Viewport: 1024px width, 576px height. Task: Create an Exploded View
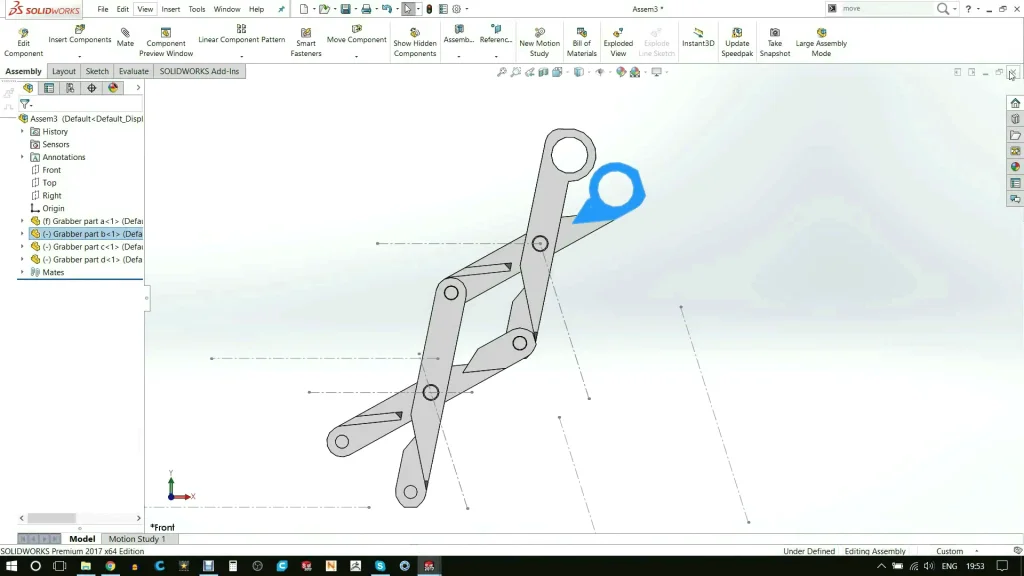(x=618, y=42)
